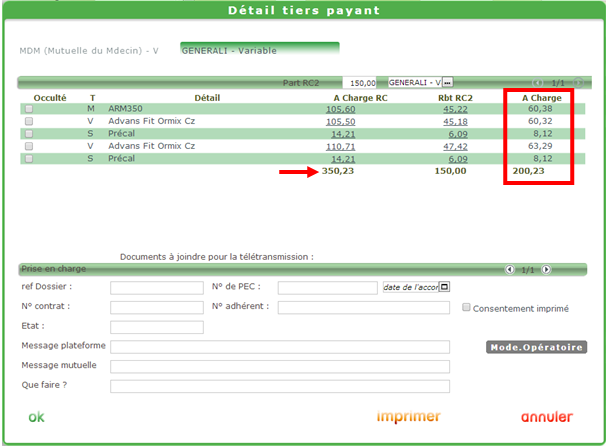Click previous arrow in Prise en charge bar

point(510,269)
